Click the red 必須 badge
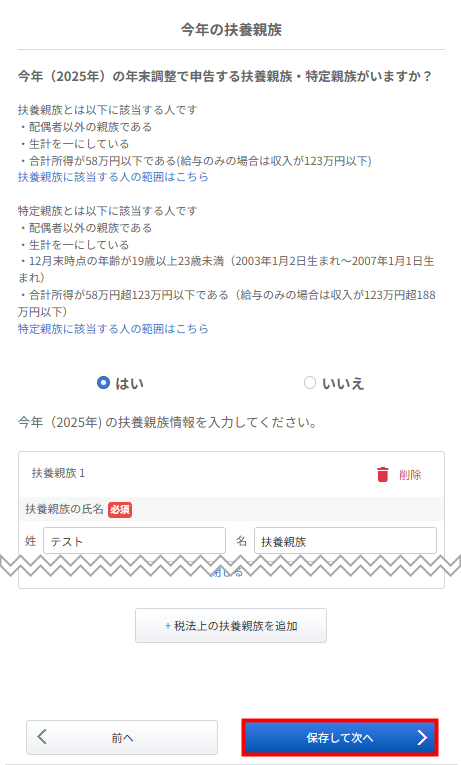 [x=120, y=509]
